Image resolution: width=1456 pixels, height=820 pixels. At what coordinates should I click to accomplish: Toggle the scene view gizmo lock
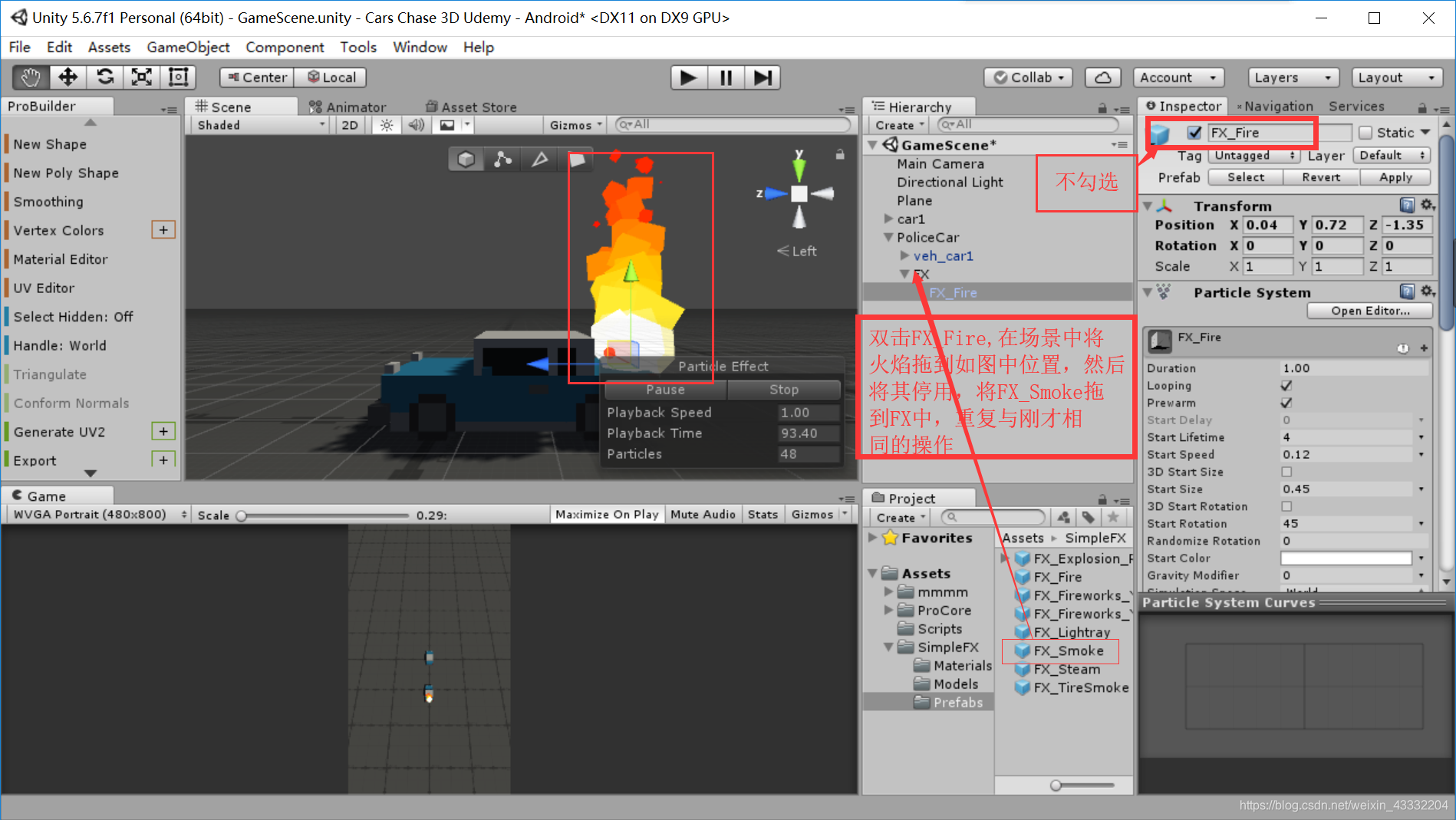(840, 154)
